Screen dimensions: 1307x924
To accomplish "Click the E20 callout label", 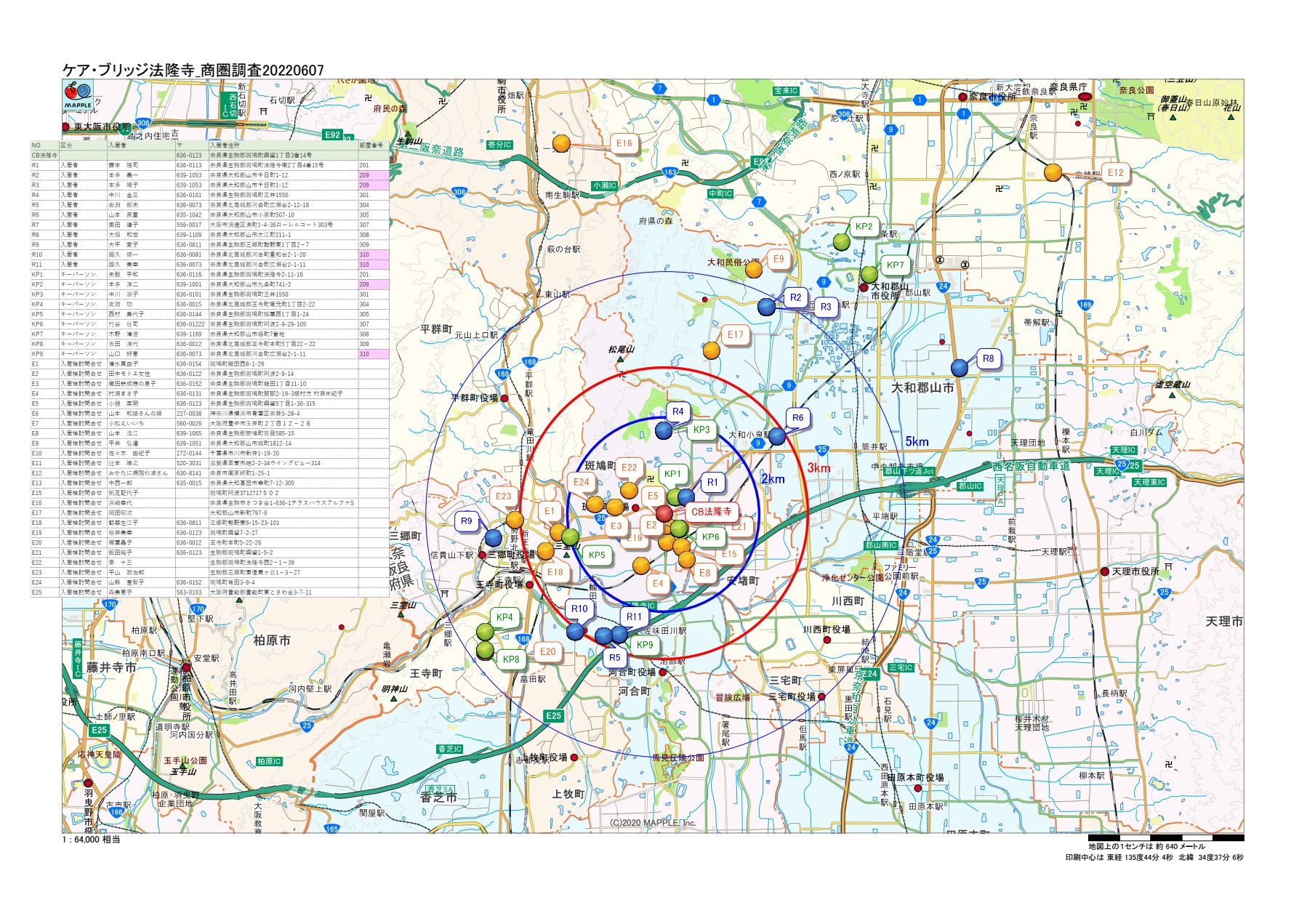I will click(548, 651).
